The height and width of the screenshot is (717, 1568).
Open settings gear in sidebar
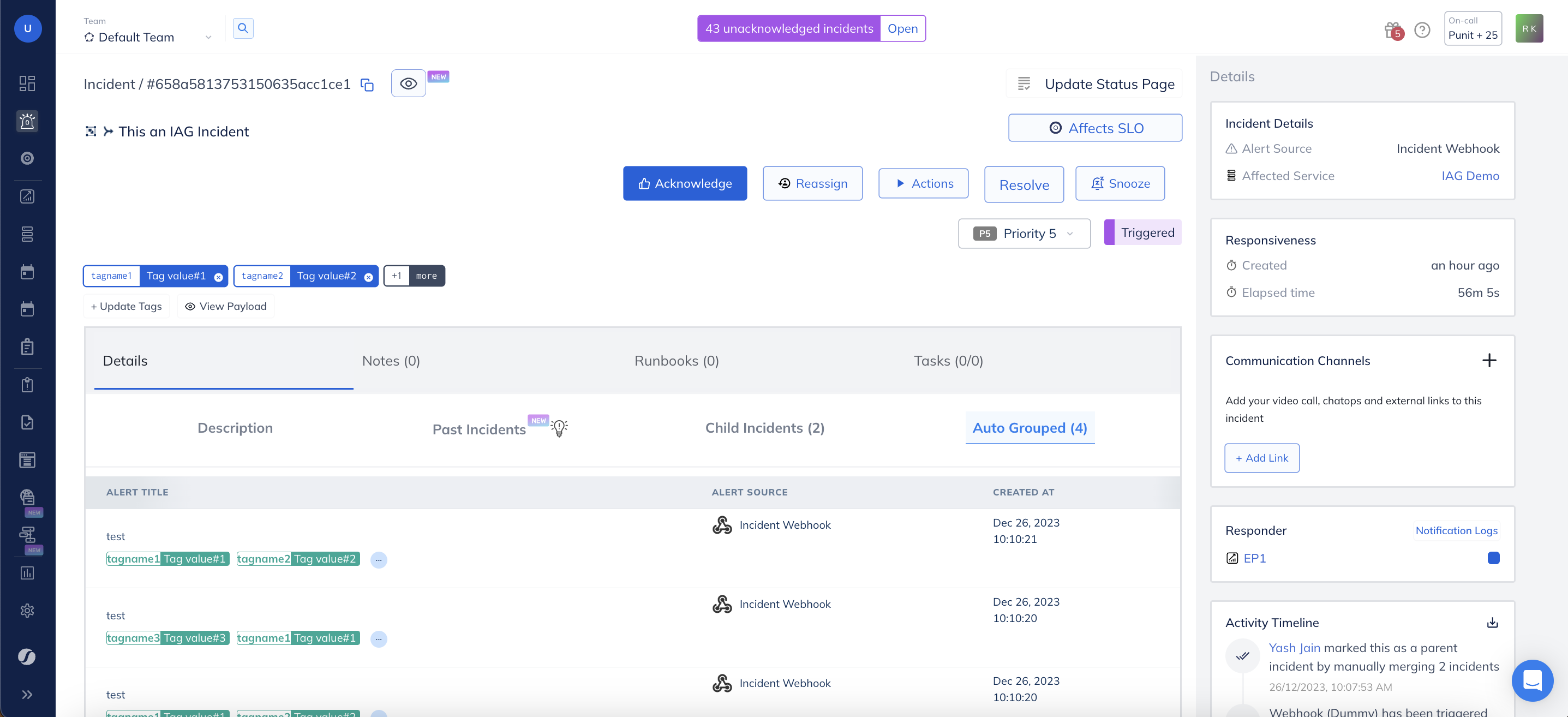27,611
